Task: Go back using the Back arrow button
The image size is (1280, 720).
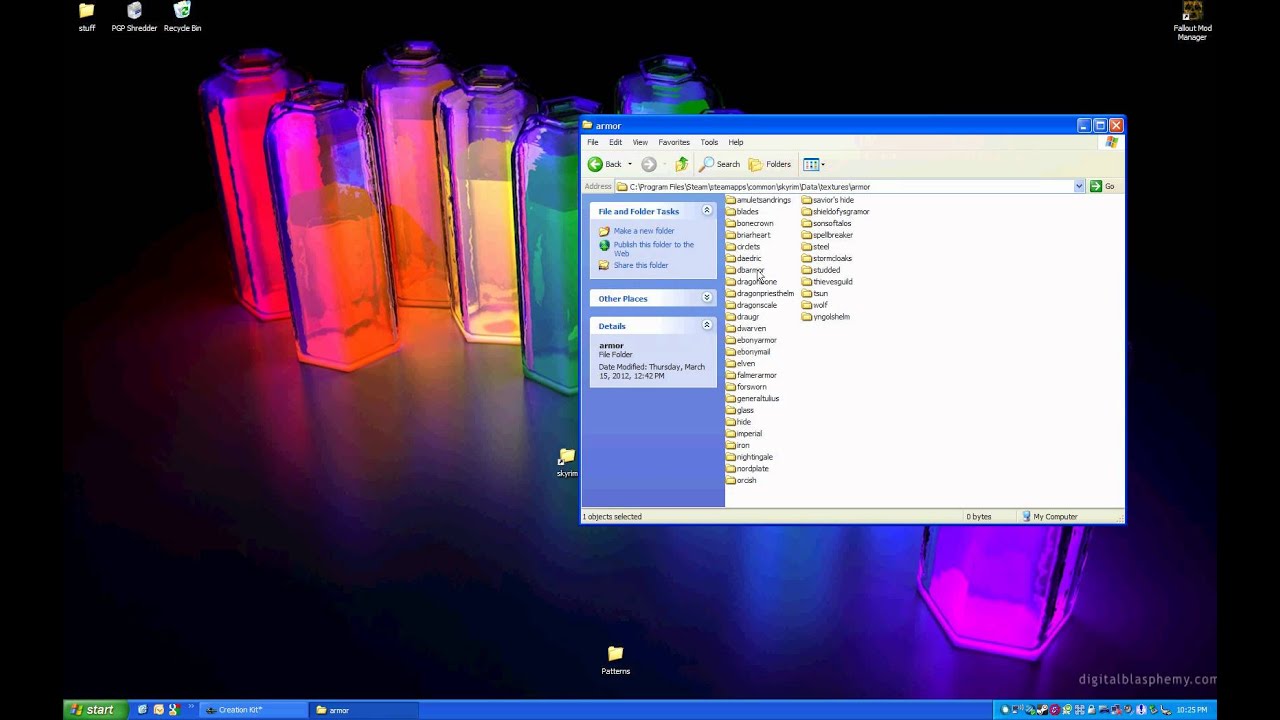Action: (x=605, y=164)
